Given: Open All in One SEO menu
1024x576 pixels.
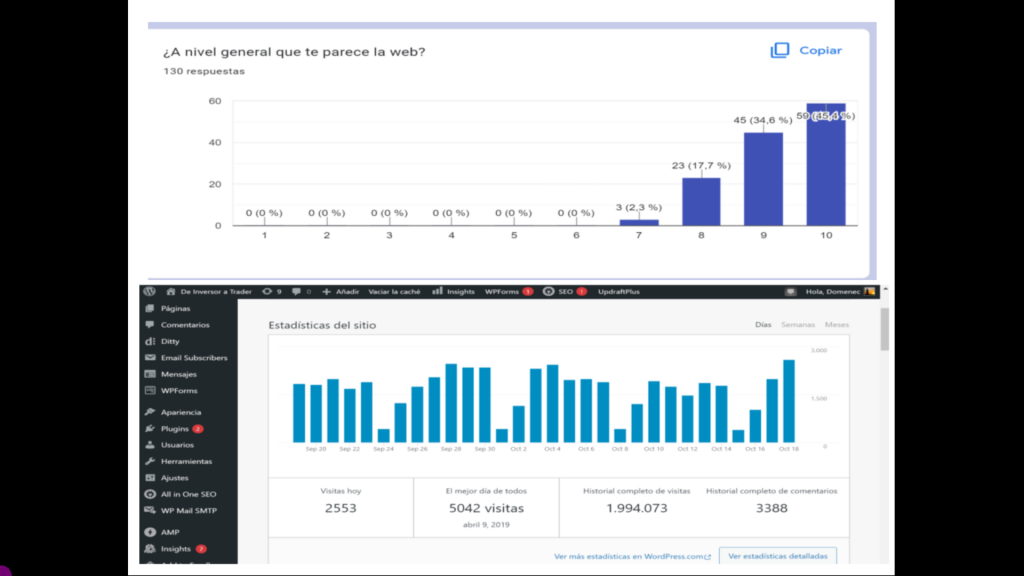Looking at the screenshot, I should pos(188,494).
